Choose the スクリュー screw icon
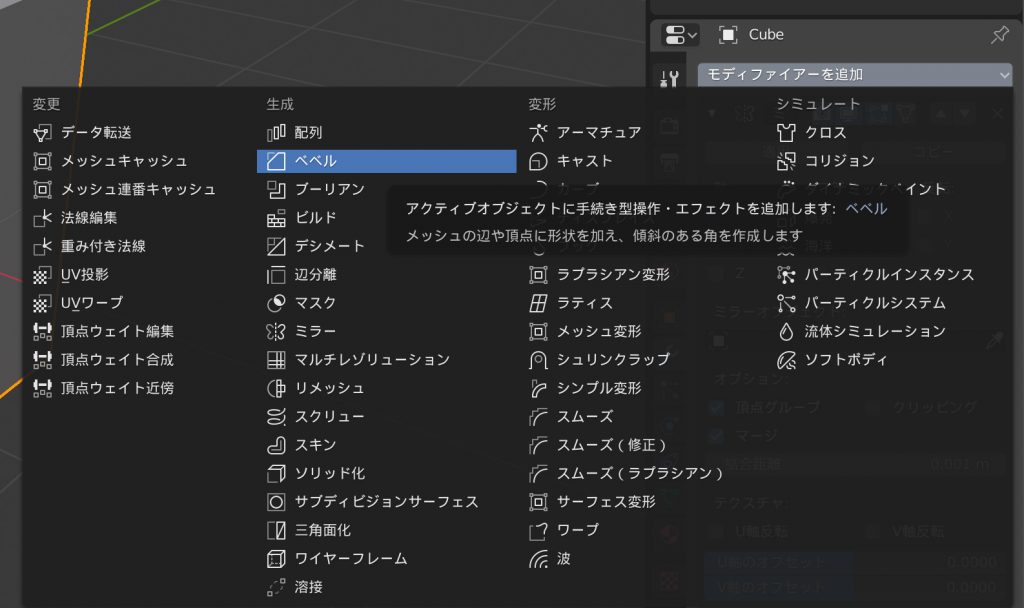This screenshot has width=1024, height=608. [276, 417]
